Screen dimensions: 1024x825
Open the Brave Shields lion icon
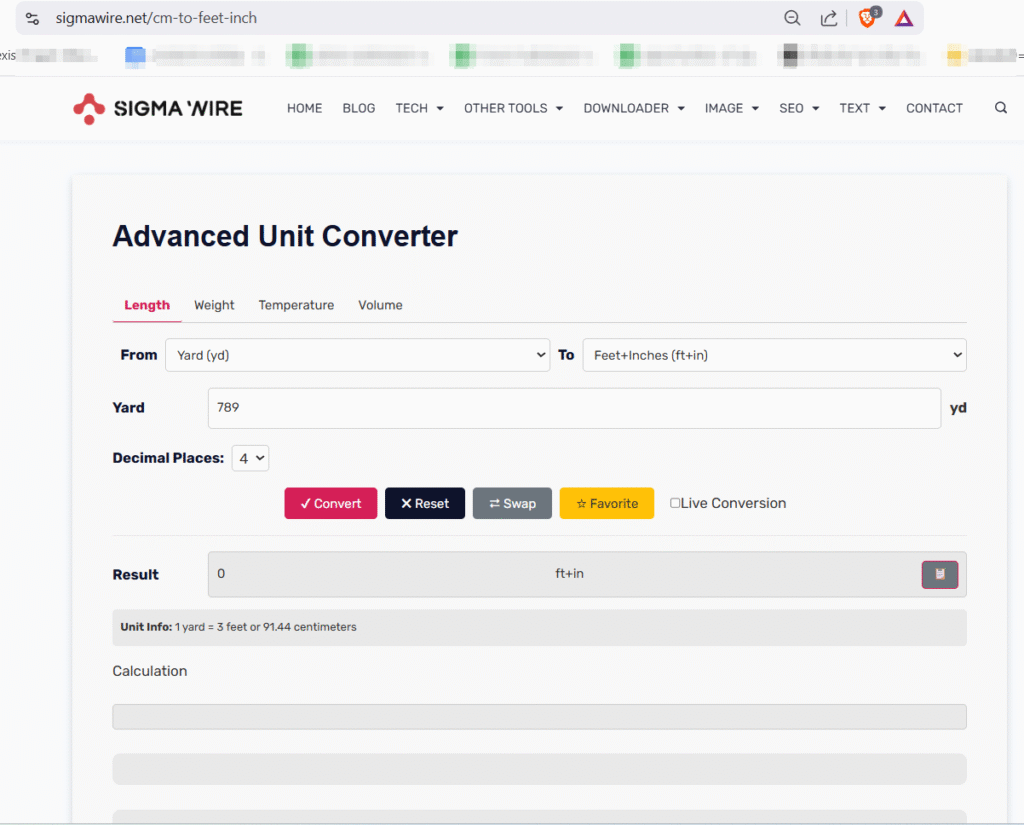tap(868, 18)
